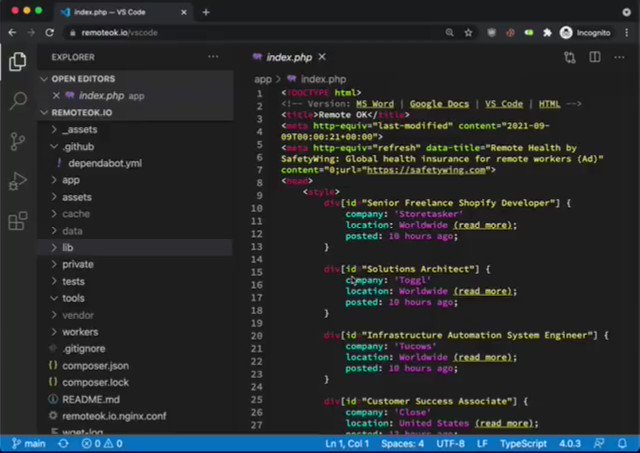Click the Explorer more actions ellipsis
The width and height of the screenshot is (640, 453).
[x=213, y=57]
